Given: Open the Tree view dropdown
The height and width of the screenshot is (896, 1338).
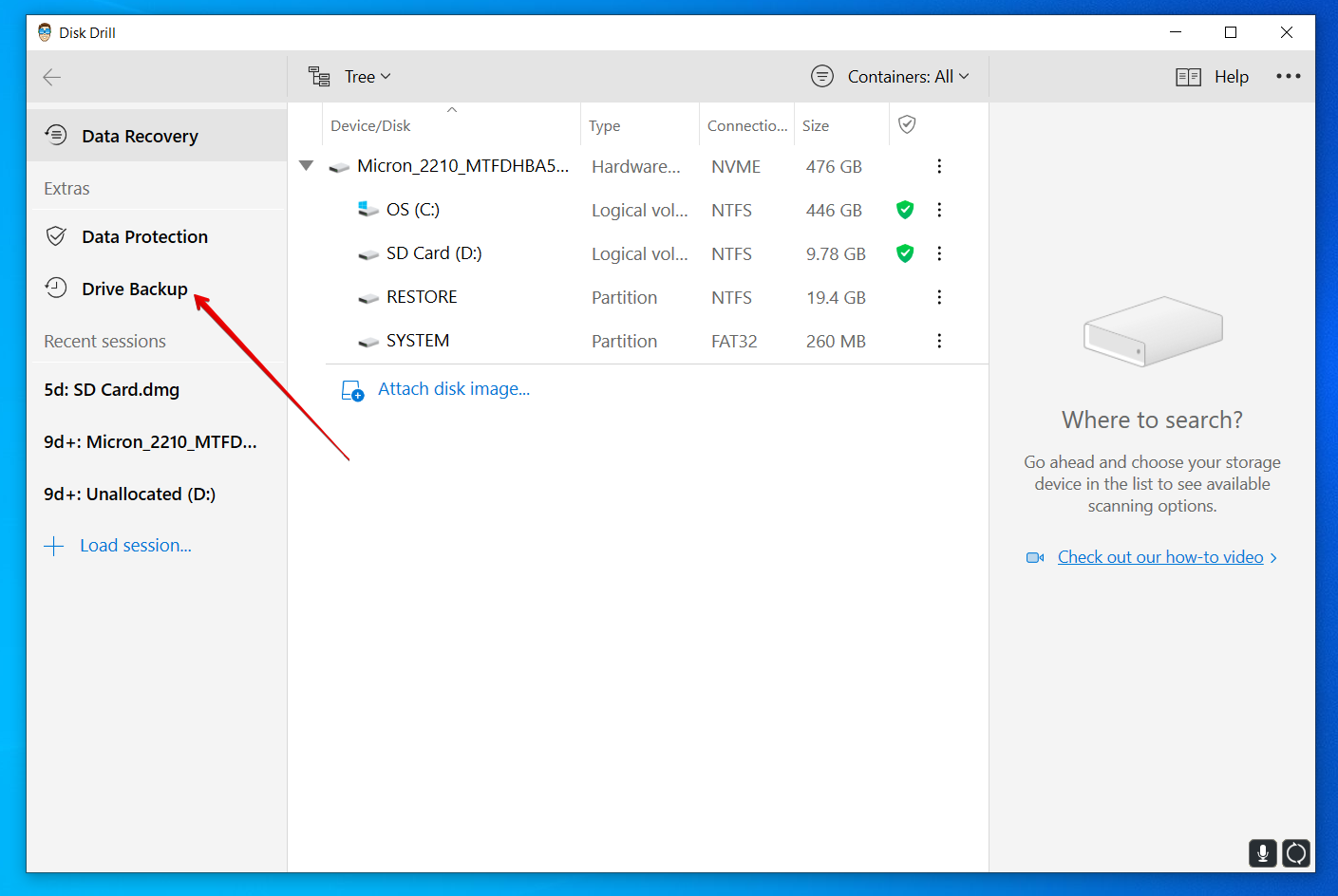Looking at the screenshot, I should click(x=367, y=77).
